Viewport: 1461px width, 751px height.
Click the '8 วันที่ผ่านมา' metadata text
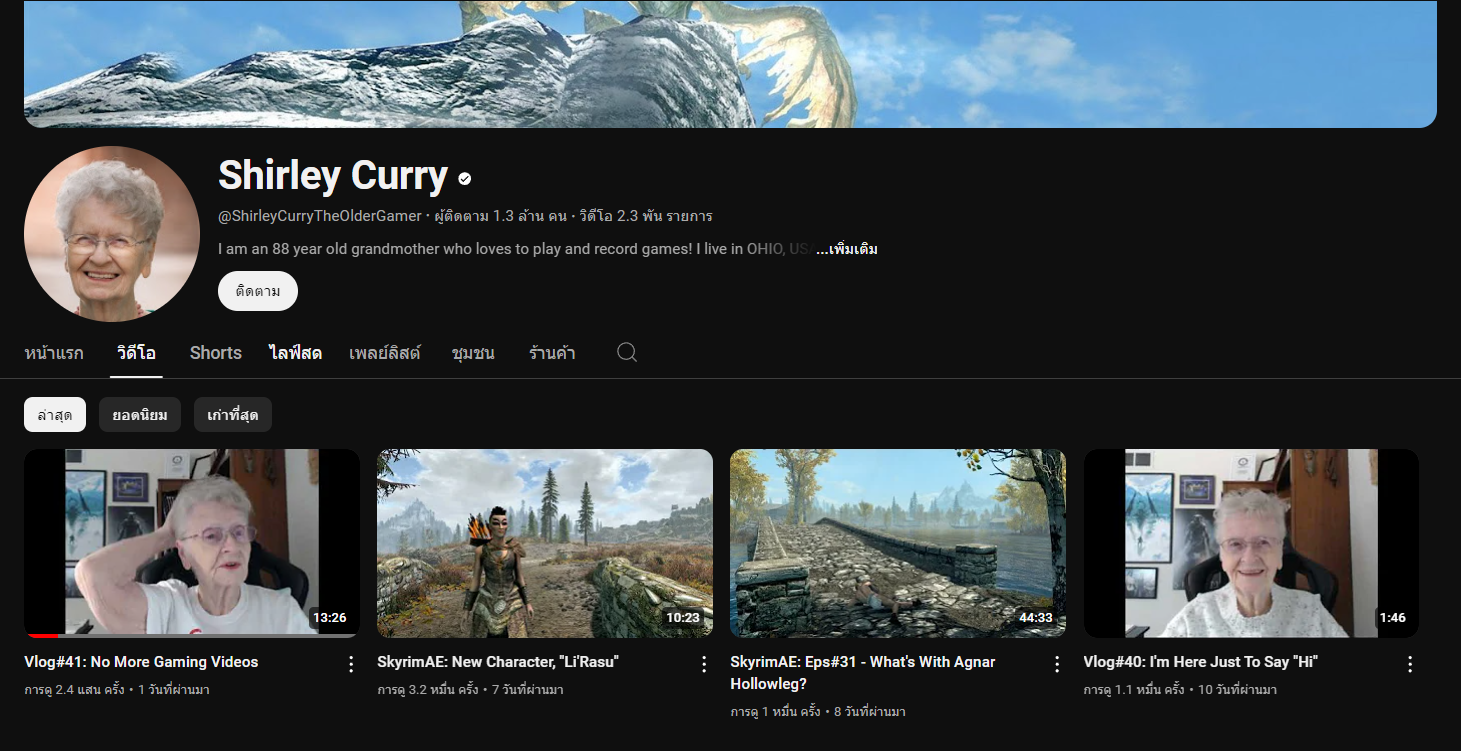click(x=869, y=712)
